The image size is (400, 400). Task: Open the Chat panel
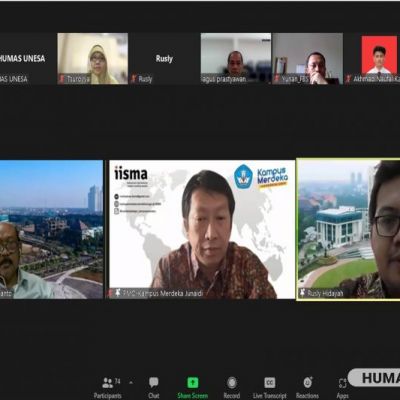[x=154, y=388]
